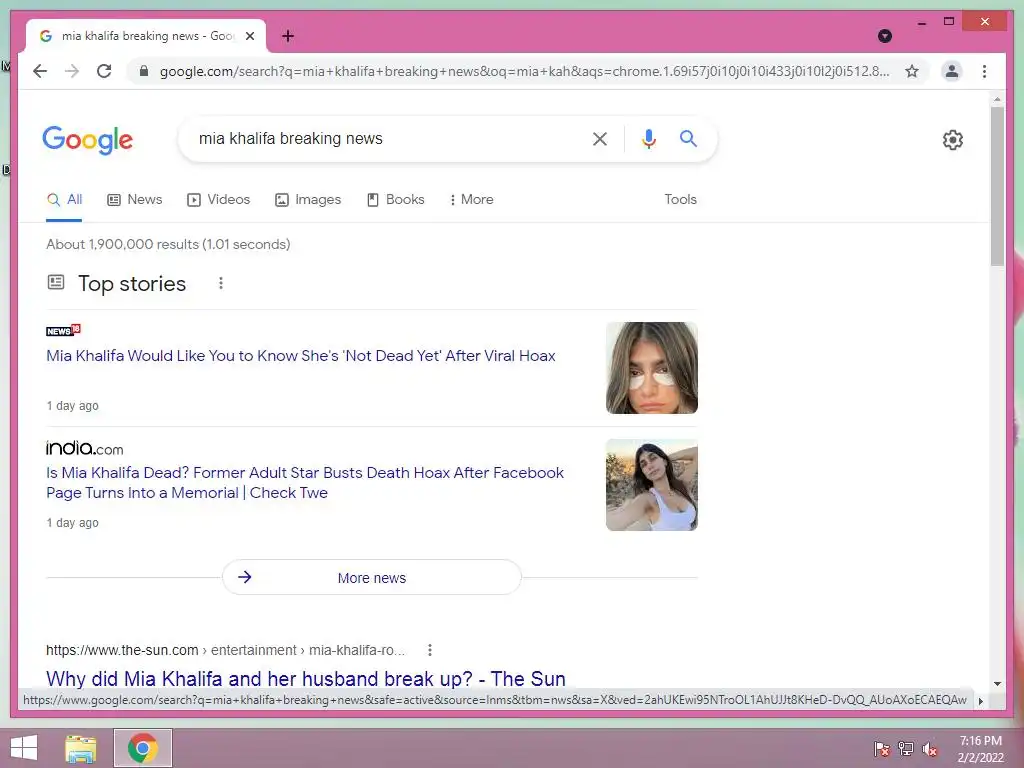Click the Chrome taskbar icon
The image size is (1024, 768).
[143, 748]
